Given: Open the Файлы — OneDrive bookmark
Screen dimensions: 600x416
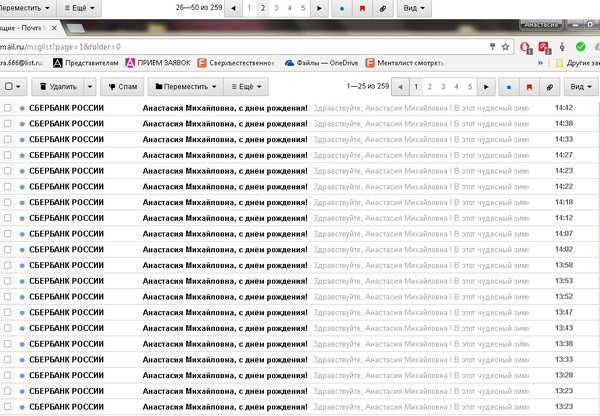Looking at the screenshot, I should pos(321,63).
